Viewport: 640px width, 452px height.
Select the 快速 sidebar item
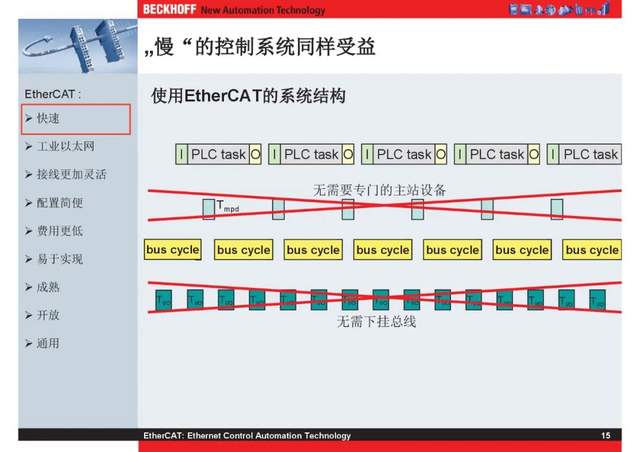76,119
